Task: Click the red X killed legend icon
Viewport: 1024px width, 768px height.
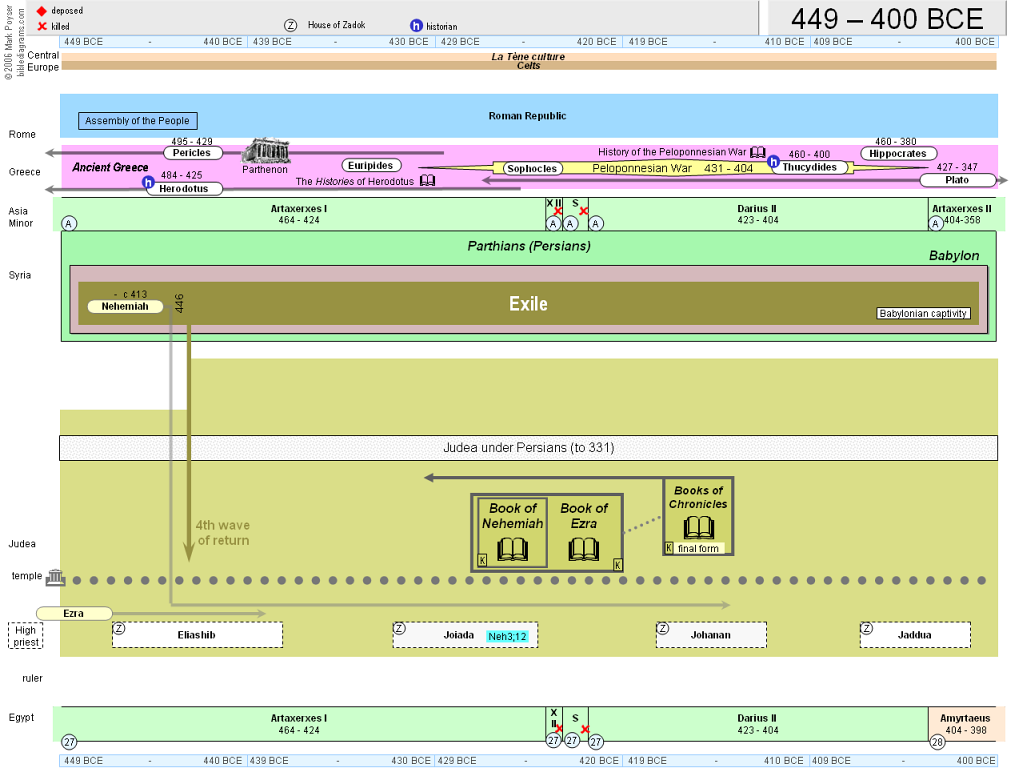Action: 42,26
